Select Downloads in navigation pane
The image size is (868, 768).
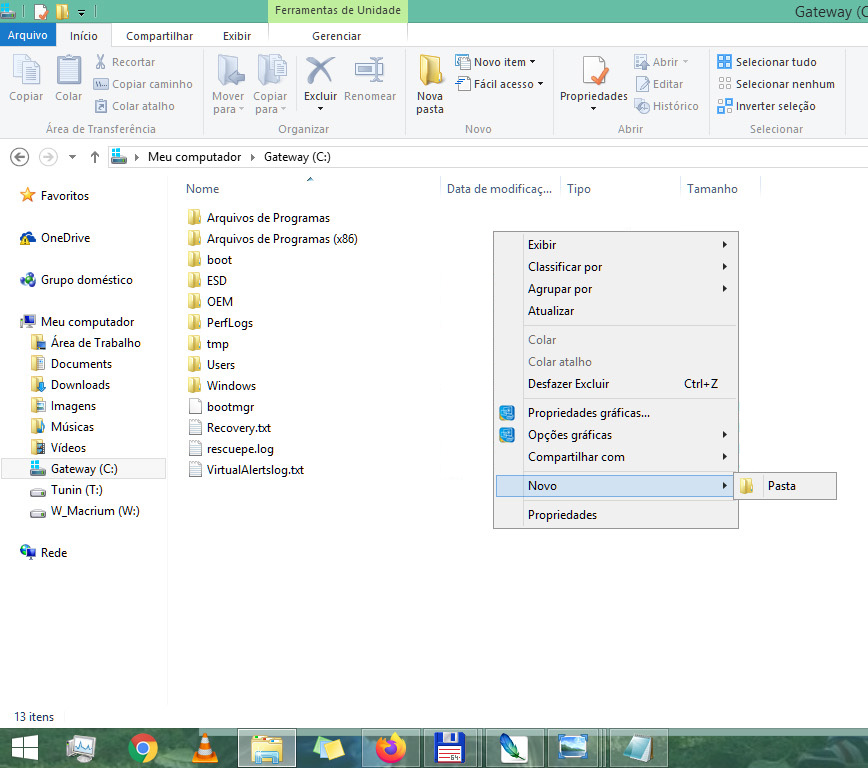pyautogui.click(x=80, y=385)
